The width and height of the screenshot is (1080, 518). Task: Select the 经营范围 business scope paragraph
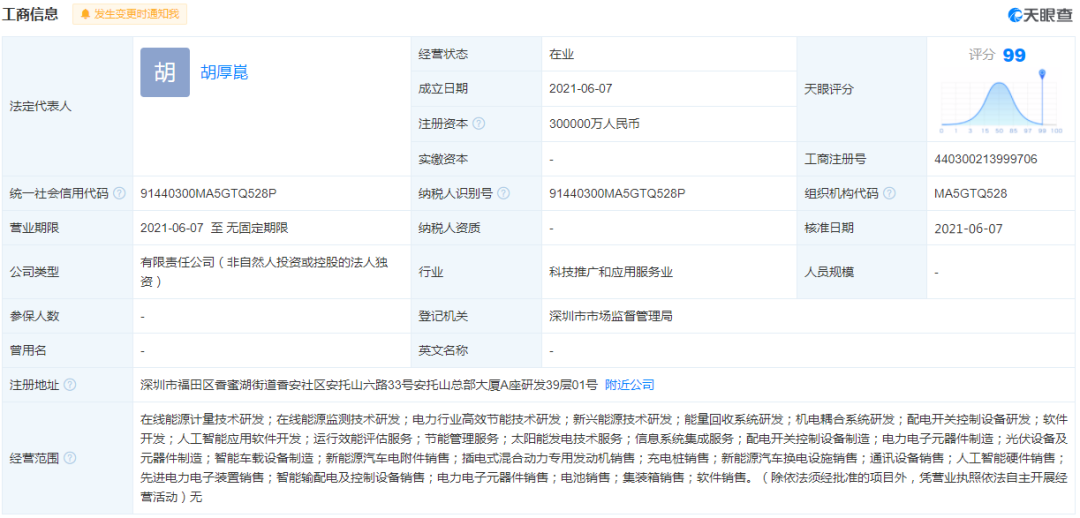pos(603,458)
